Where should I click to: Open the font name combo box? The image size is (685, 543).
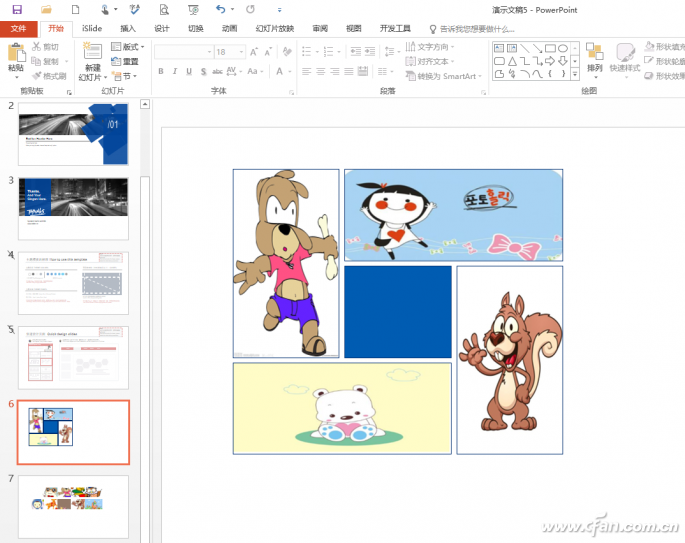pos(183,52)
